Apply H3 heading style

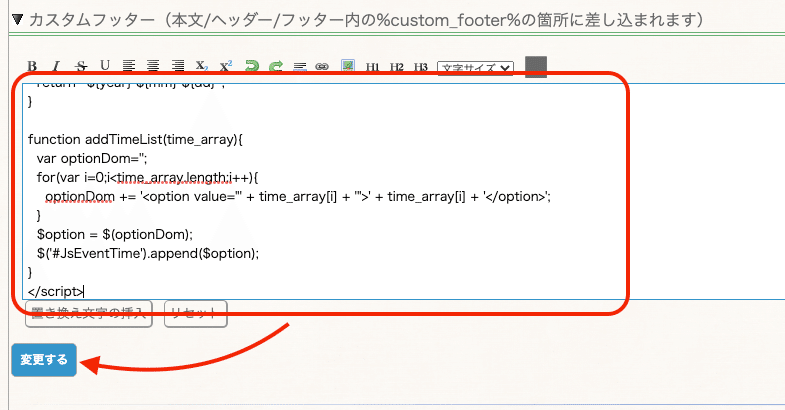[421, 67]
